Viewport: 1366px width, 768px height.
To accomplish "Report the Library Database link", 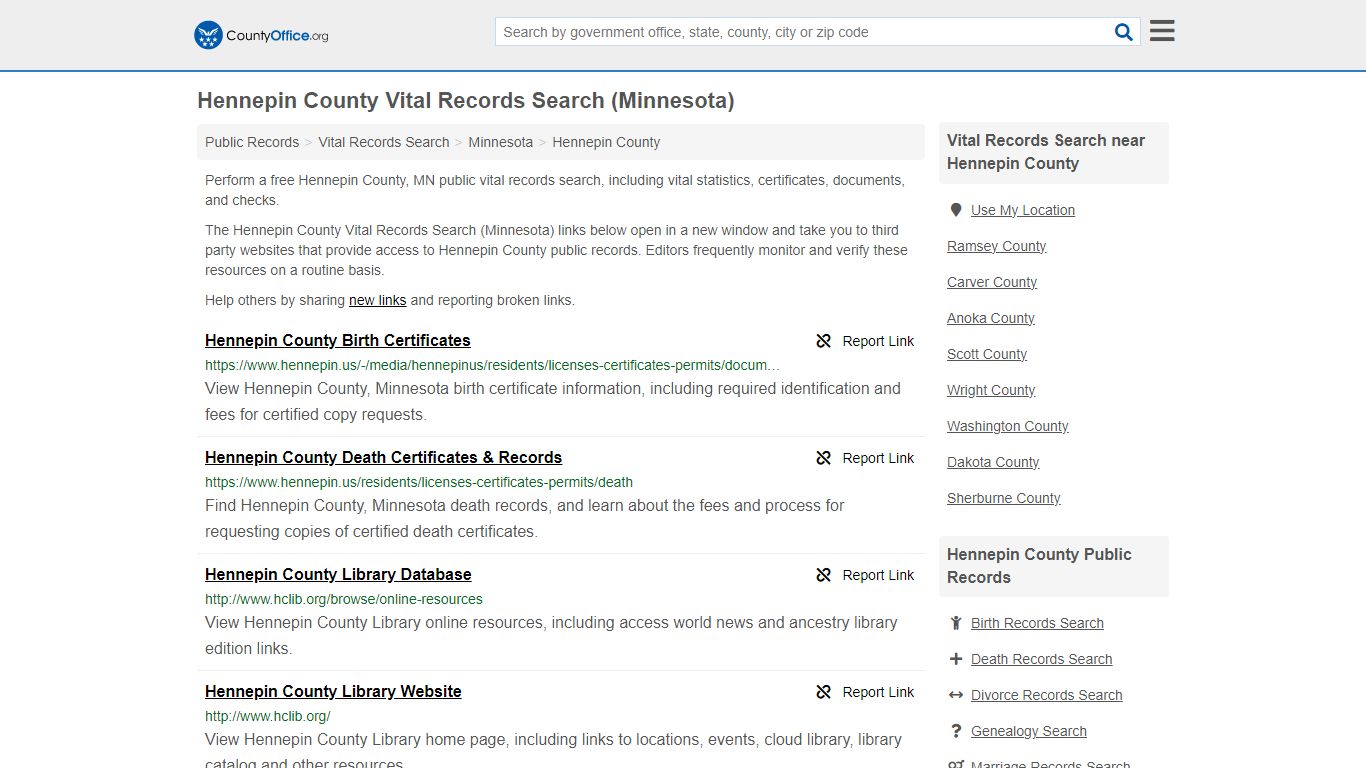I will (865, 575).
